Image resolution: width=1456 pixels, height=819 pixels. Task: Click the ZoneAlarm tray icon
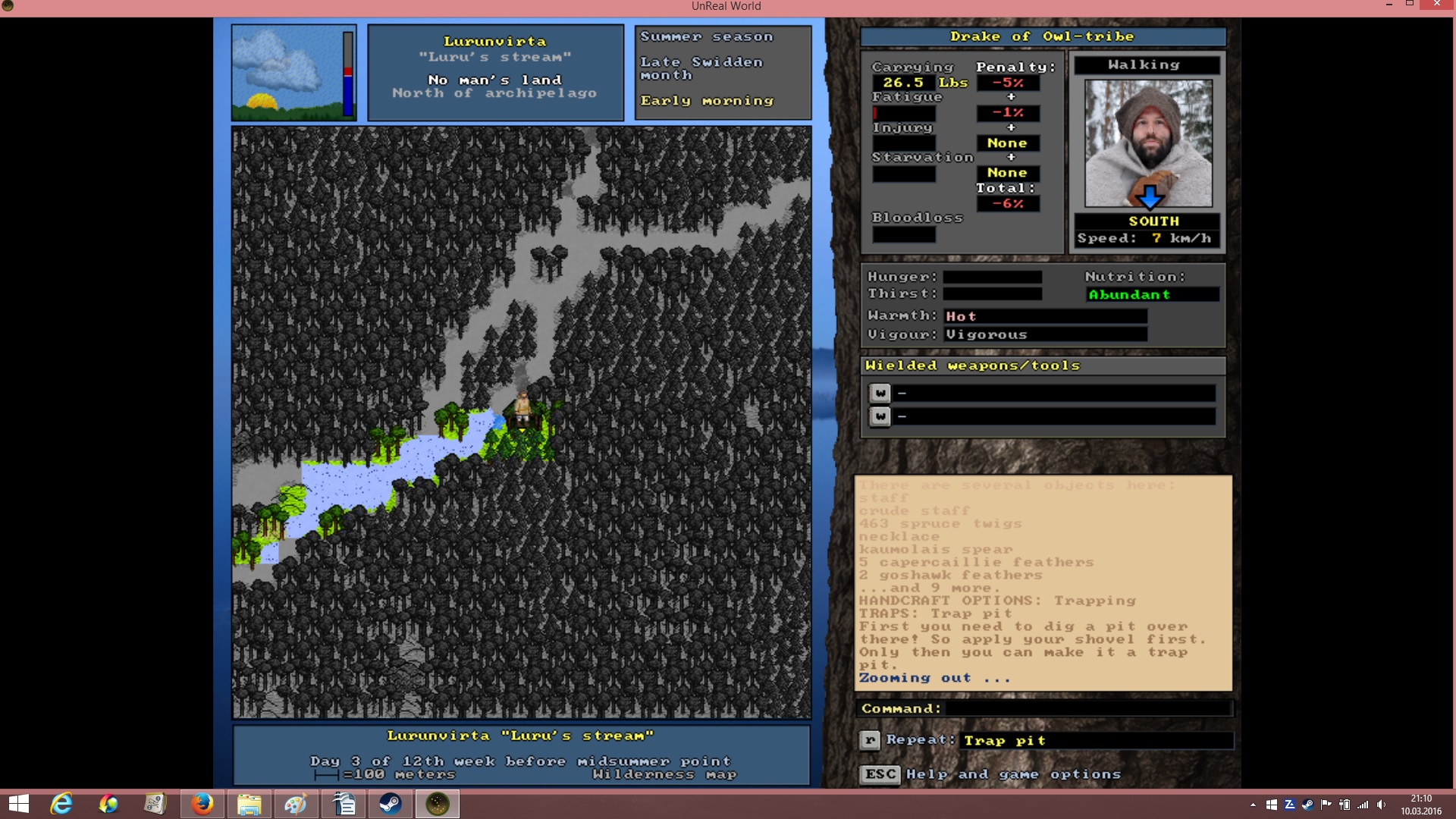click(1290, 805)
